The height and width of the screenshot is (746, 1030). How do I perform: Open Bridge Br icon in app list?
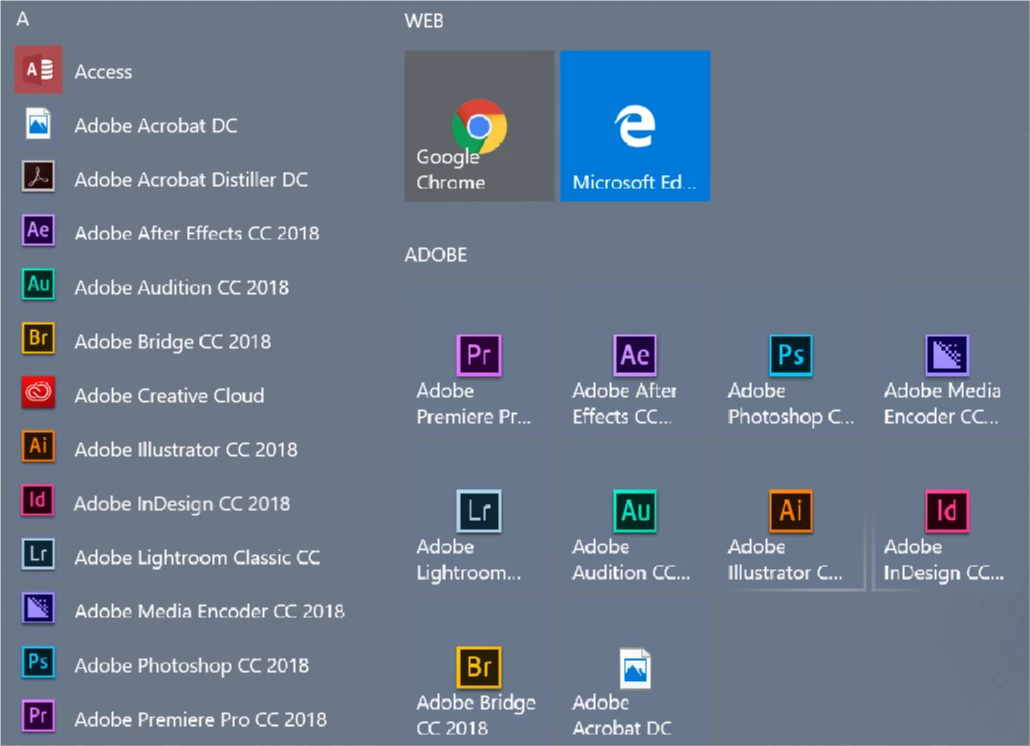[38, 338]
